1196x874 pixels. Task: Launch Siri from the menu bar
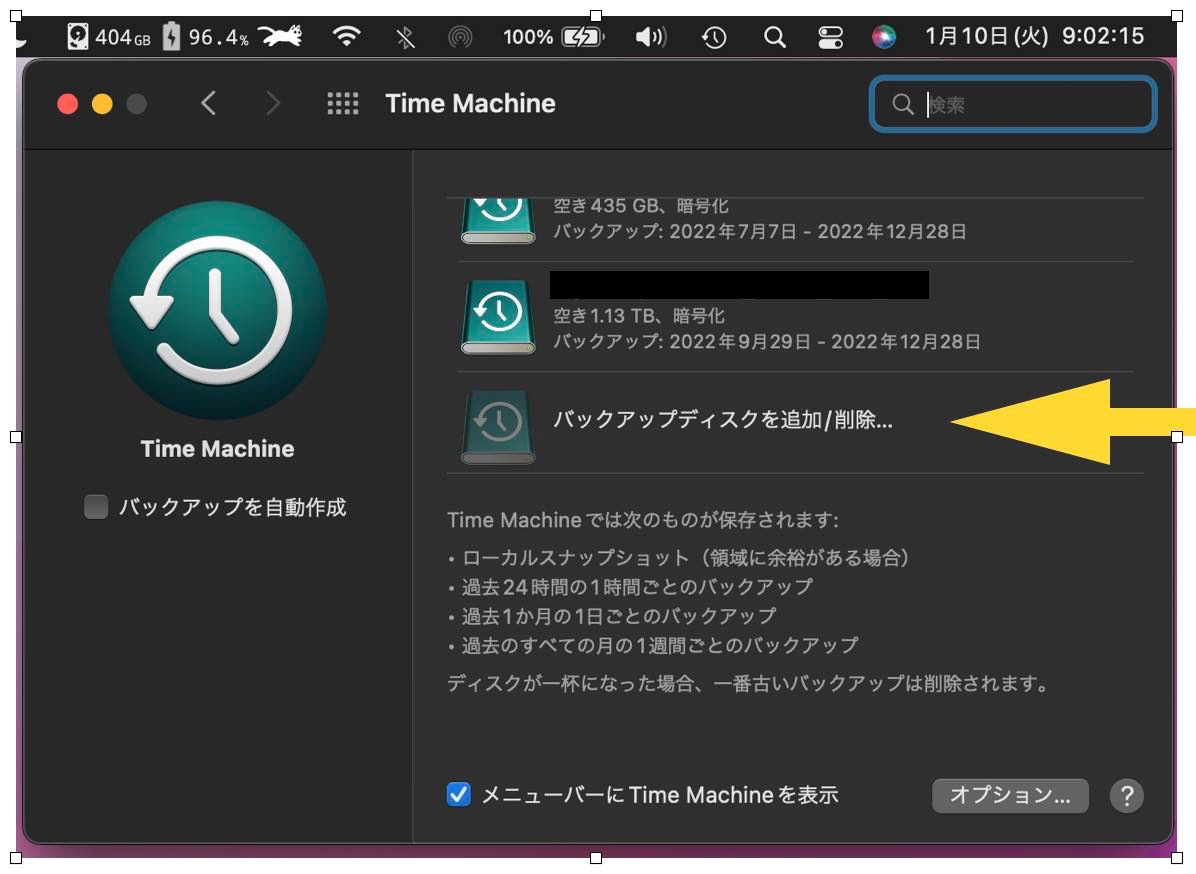(883, 37)
